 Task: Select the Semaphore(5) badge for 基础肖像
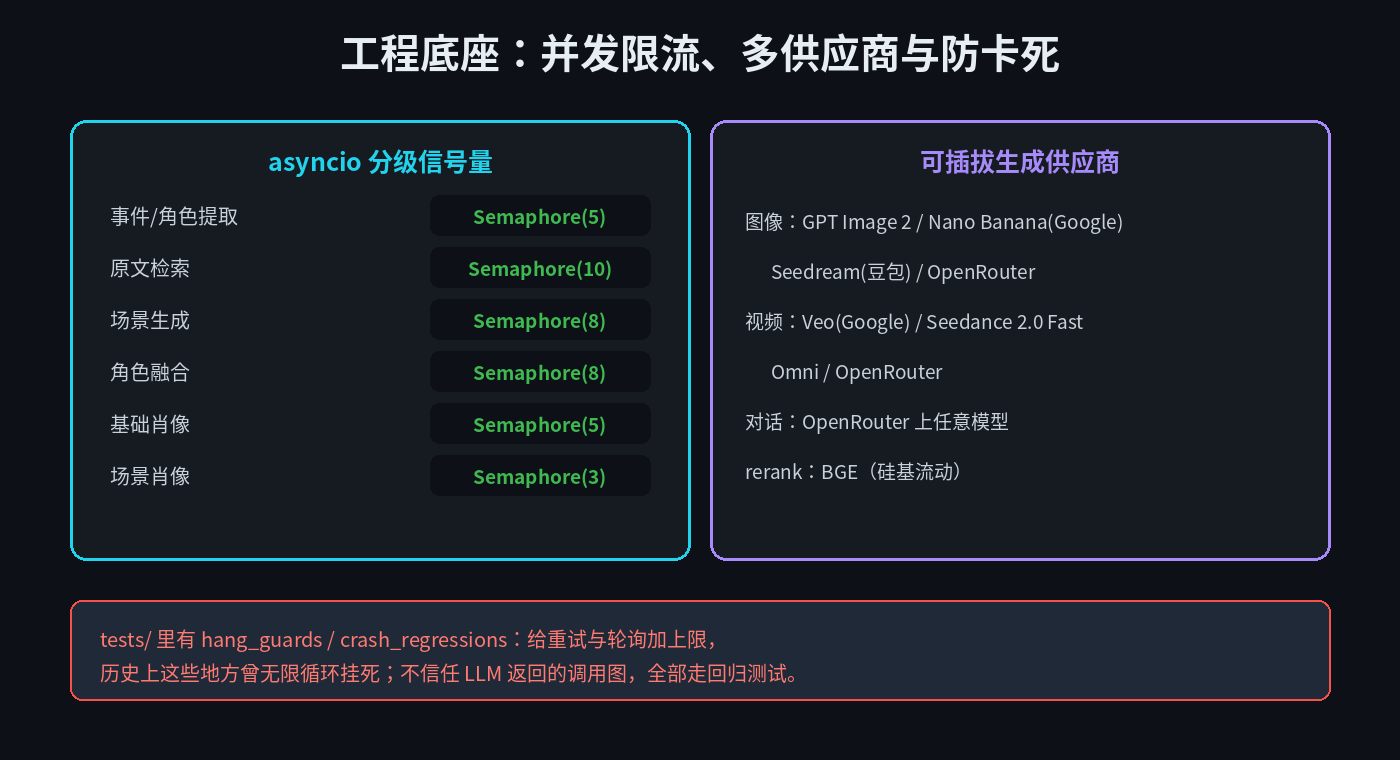tap(540, 424)
